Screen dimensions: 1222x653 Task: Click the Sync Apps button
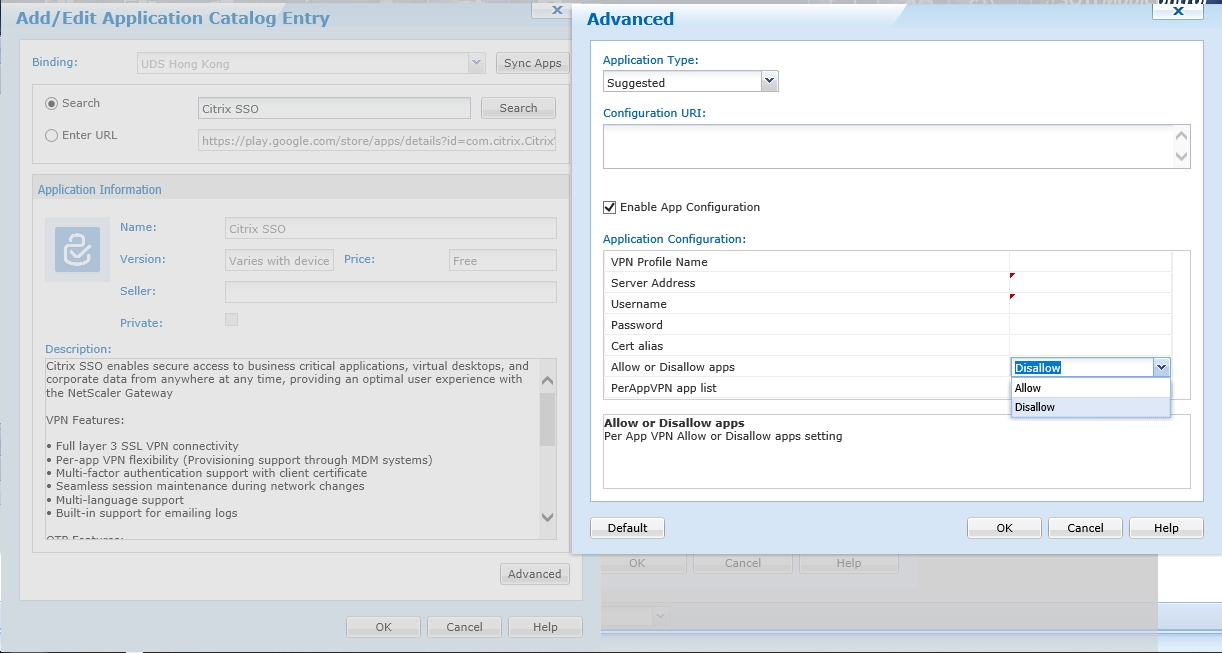532,64
